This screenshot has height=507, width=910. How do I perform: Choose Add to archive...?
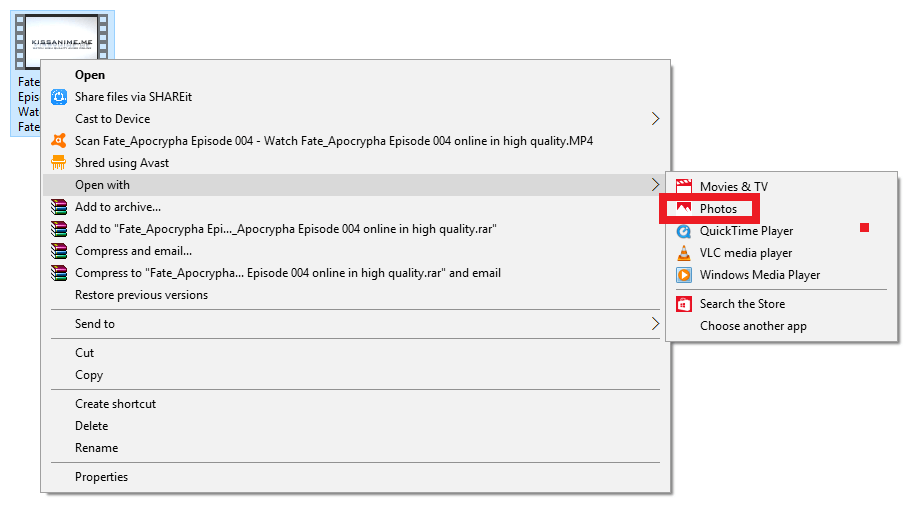pyautogui.click(x=118, y=207)
